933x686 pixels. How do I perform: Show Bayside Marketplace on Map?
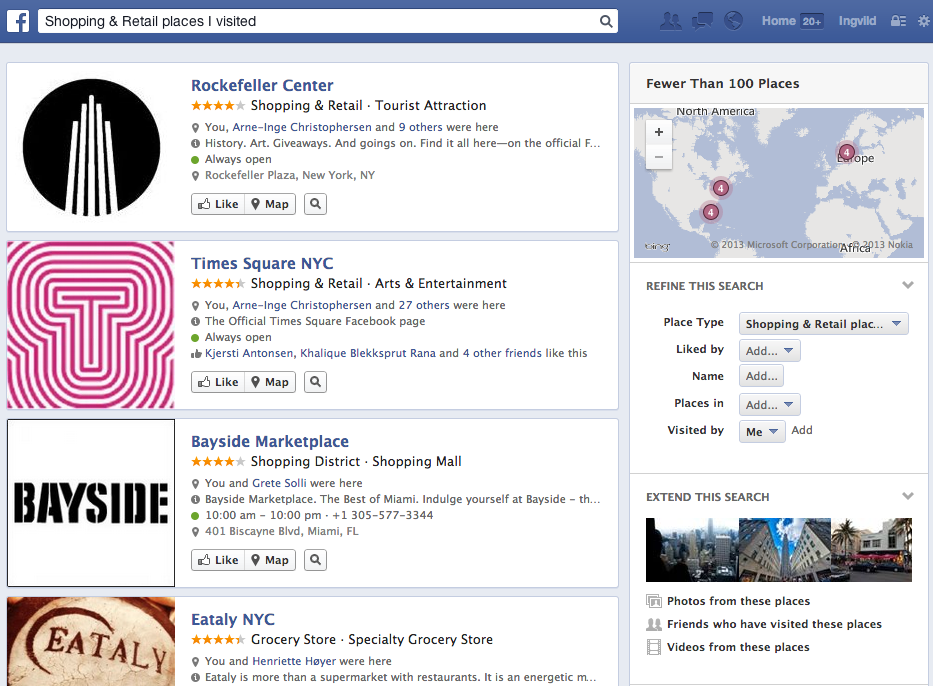[x=270, y=560]
